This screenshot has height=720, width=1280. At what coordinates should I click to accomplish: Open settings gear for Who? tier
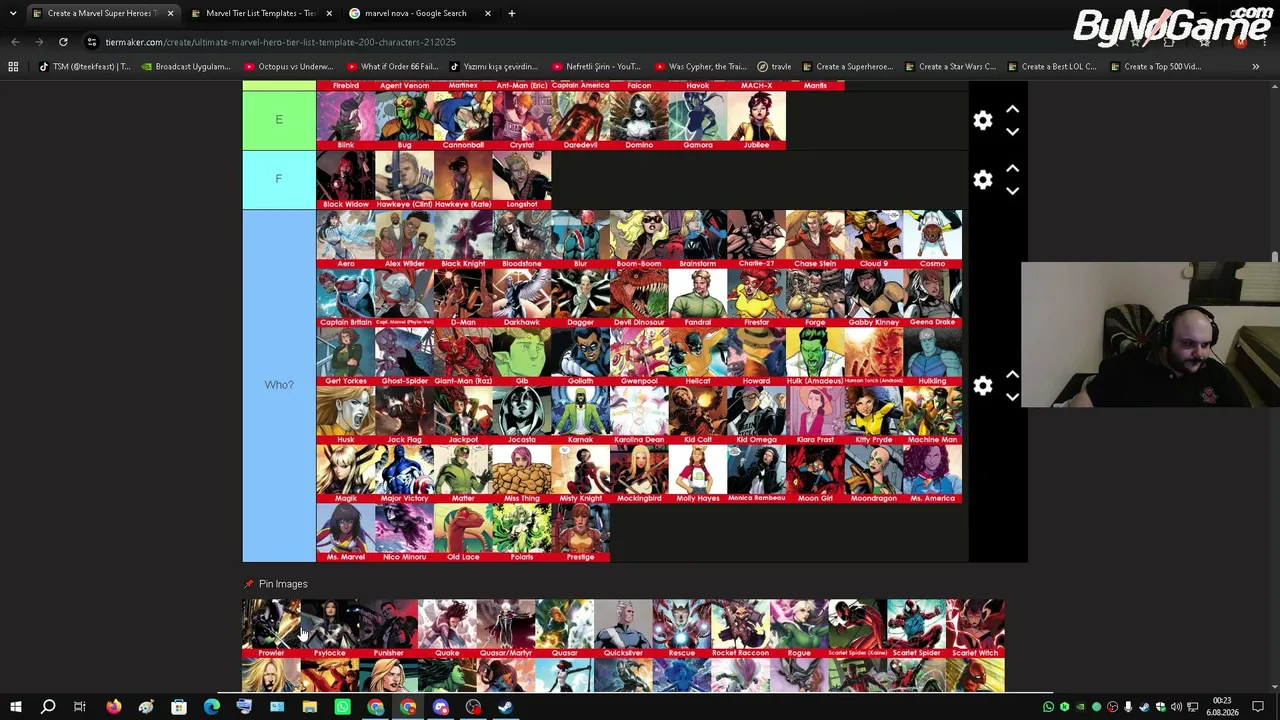click(x=983, y=386)
